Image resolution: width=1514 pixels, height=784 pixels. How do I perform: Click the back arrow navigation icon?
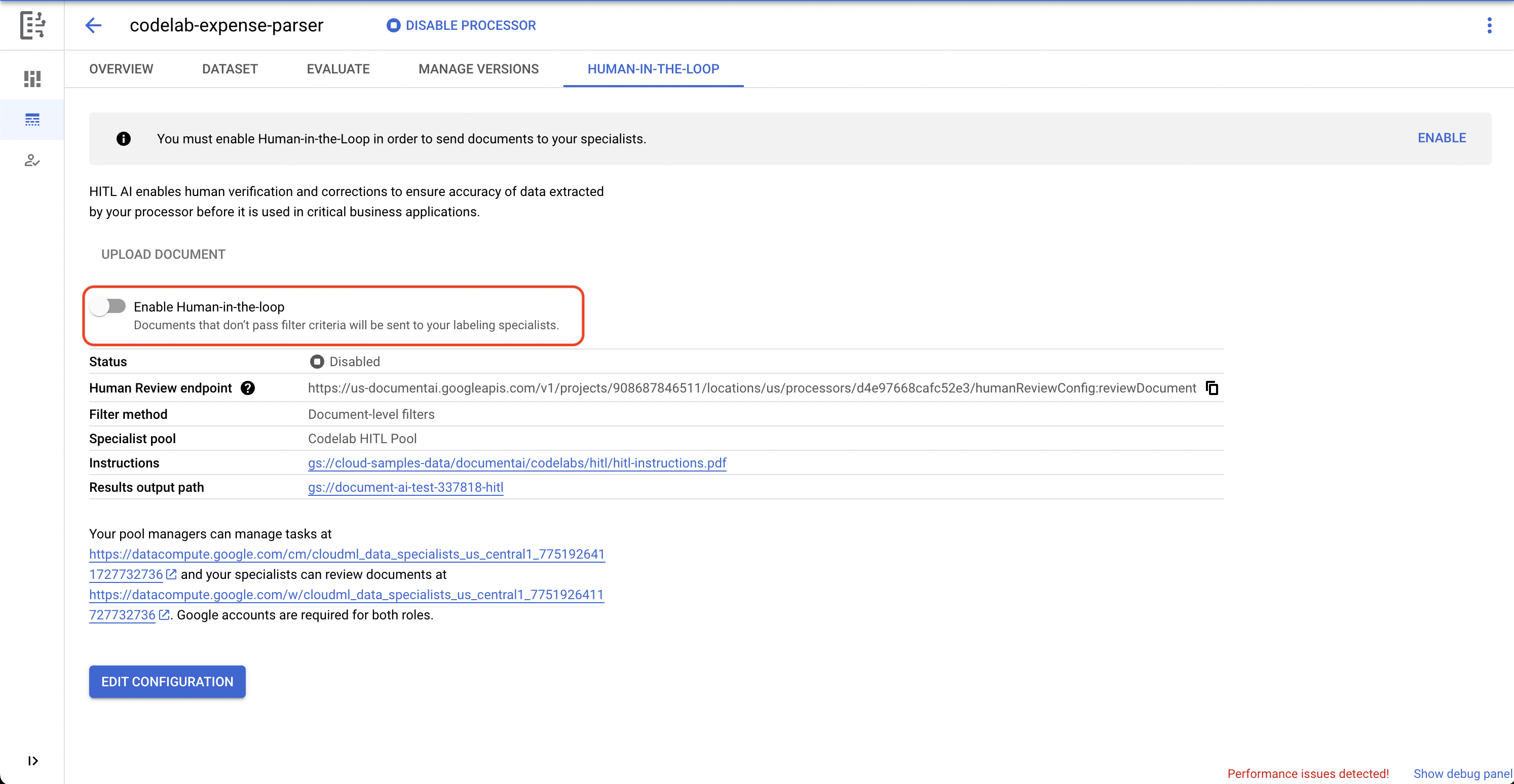click(x=94, y=26)
